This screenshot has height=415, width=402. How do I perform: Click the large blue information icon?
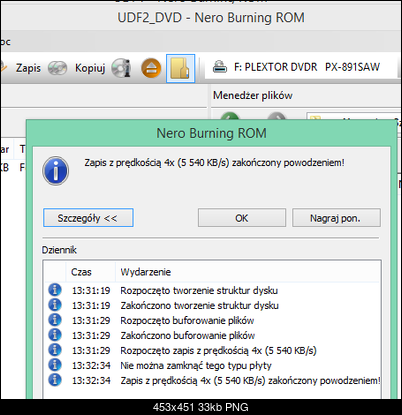coord(56,171)
